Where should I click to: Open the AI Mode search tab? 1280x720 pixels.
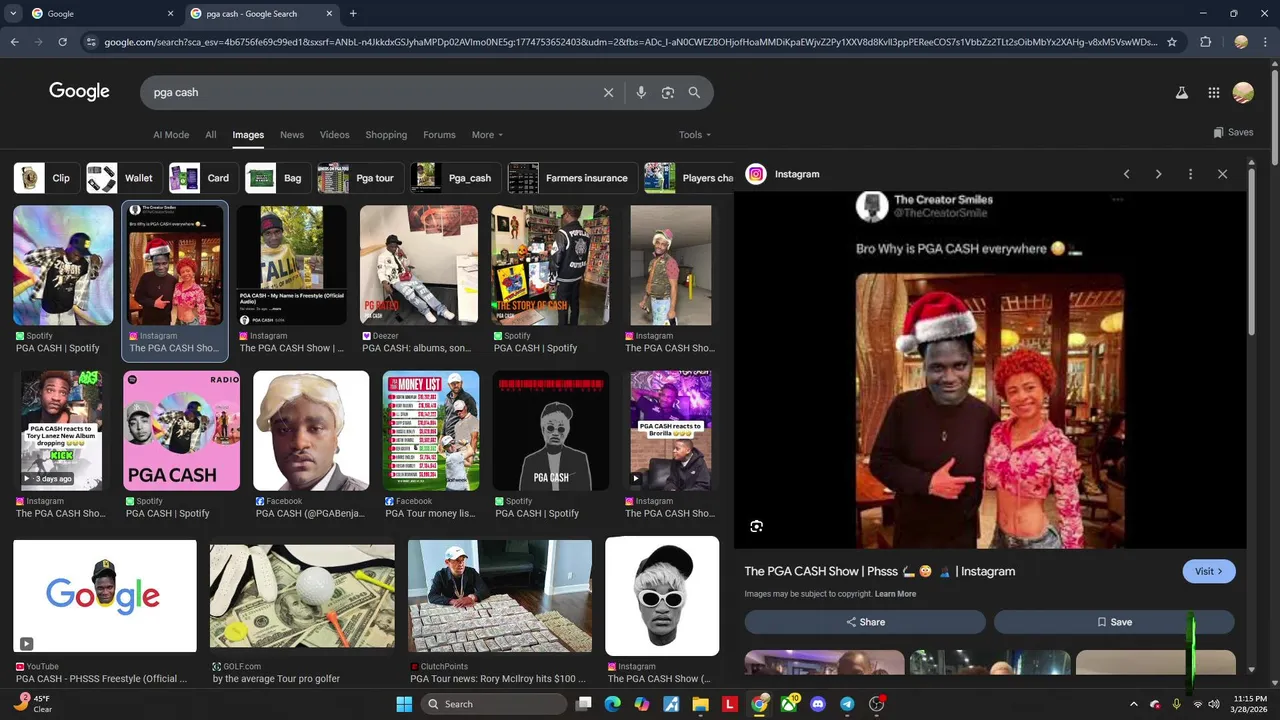(x=171, y=135)
